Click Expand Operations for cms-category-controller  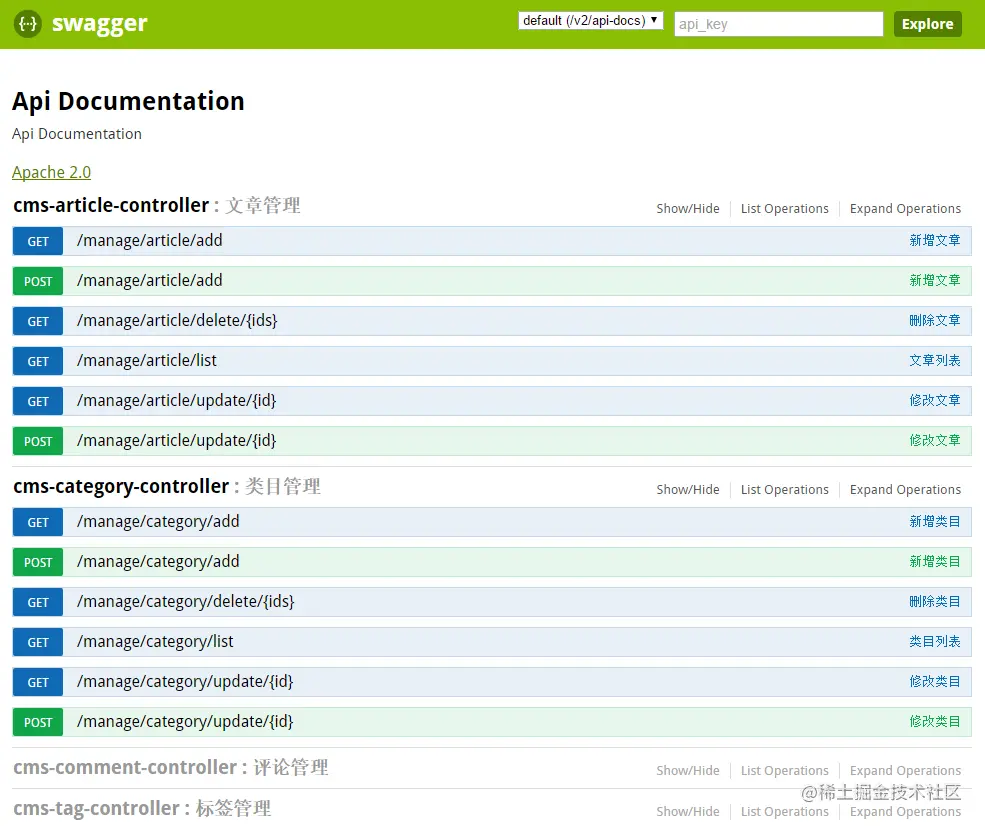(905, 489)
